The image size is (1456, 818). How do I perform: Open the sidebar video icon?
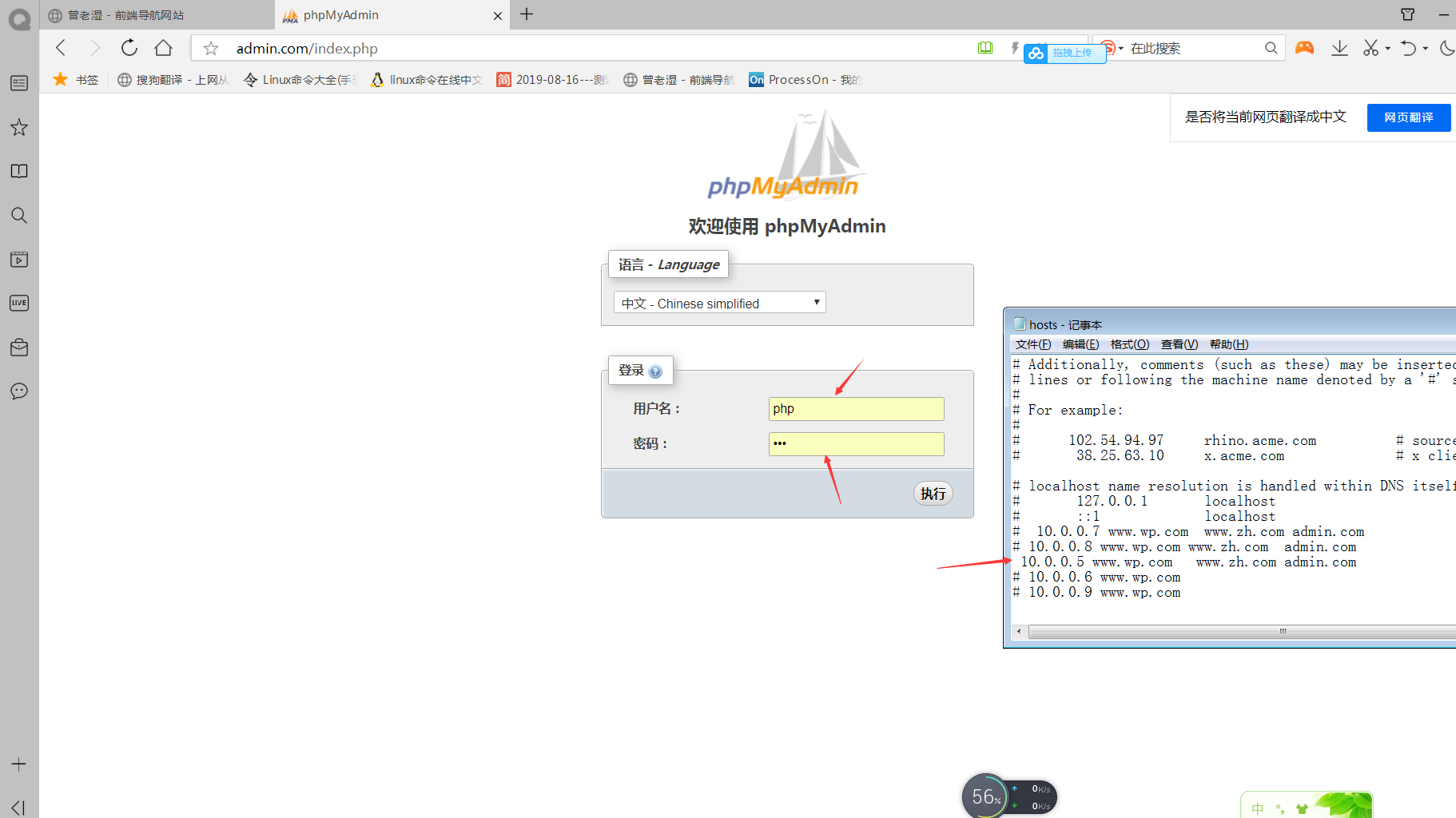(x=19, y=259)
